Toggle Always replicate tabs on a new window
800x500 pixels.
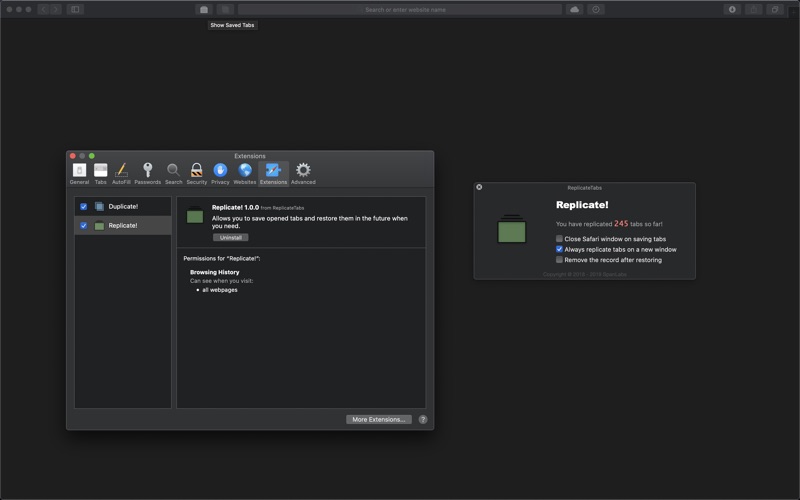click(x=559, y=249)
